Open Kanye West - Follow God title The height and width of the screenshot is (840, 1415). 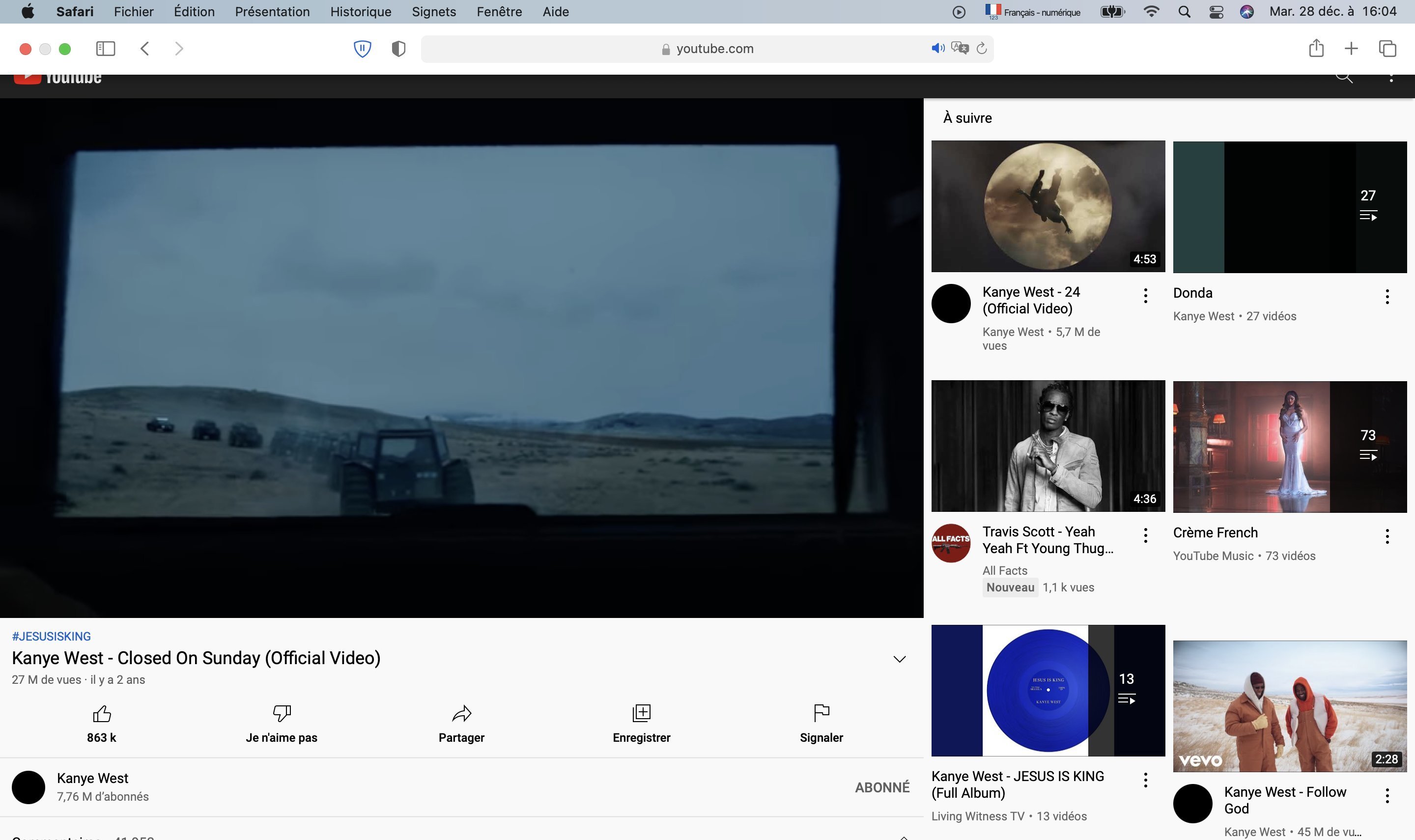1285,800
